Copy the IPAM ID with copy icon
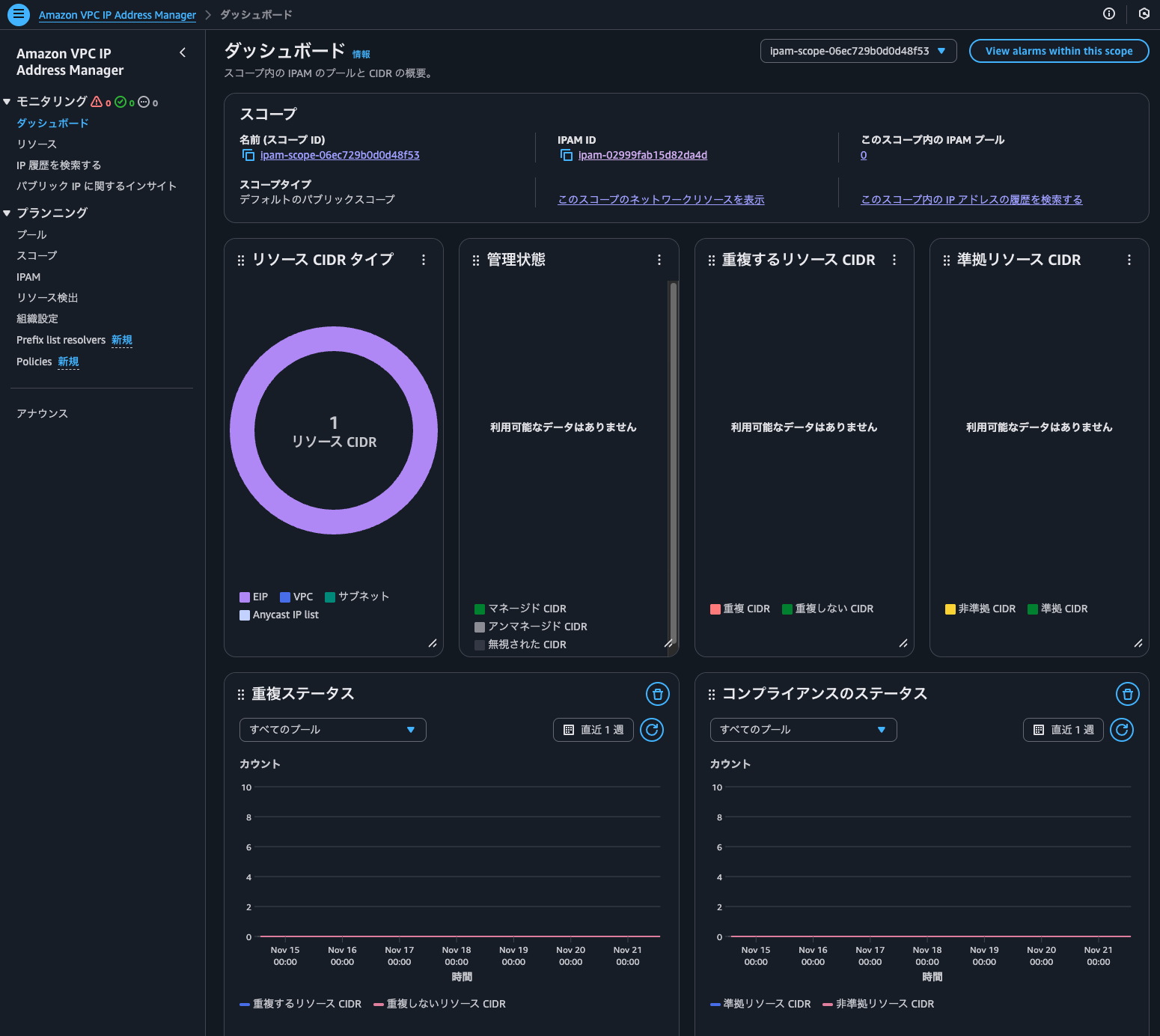1160x1036 pixels. [x=566, y=155]
